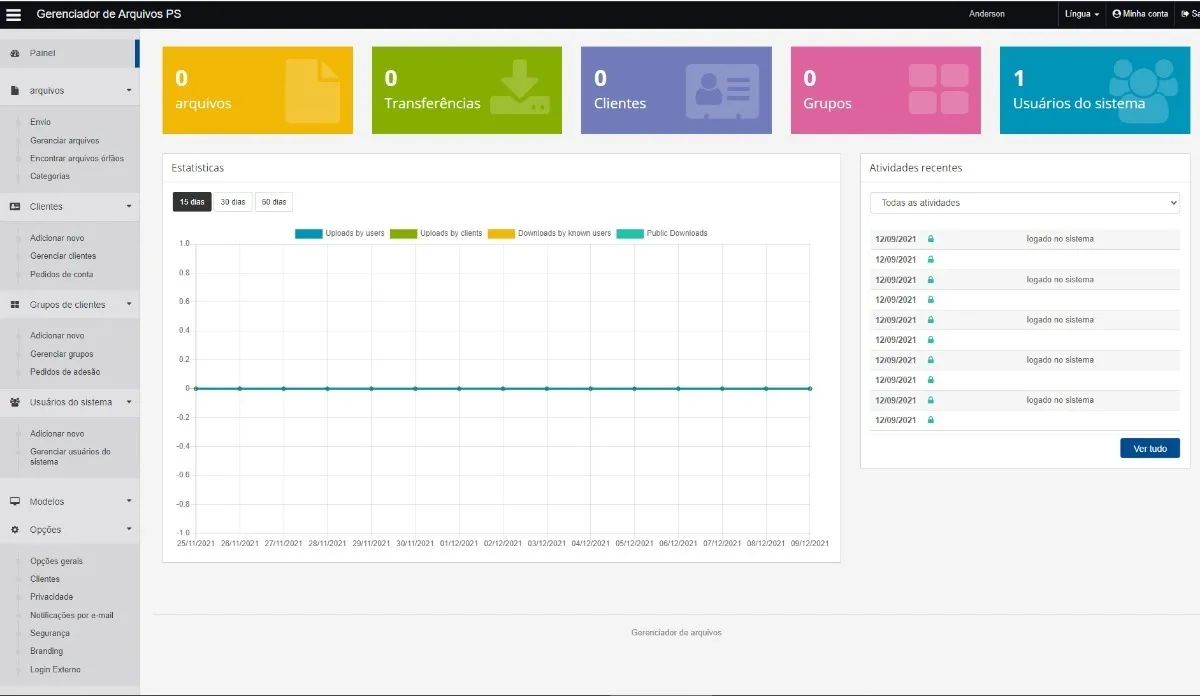Select the 60 dias statistics tab
Viewport: 1200px width, 696px height.
[x=274, y=202]
